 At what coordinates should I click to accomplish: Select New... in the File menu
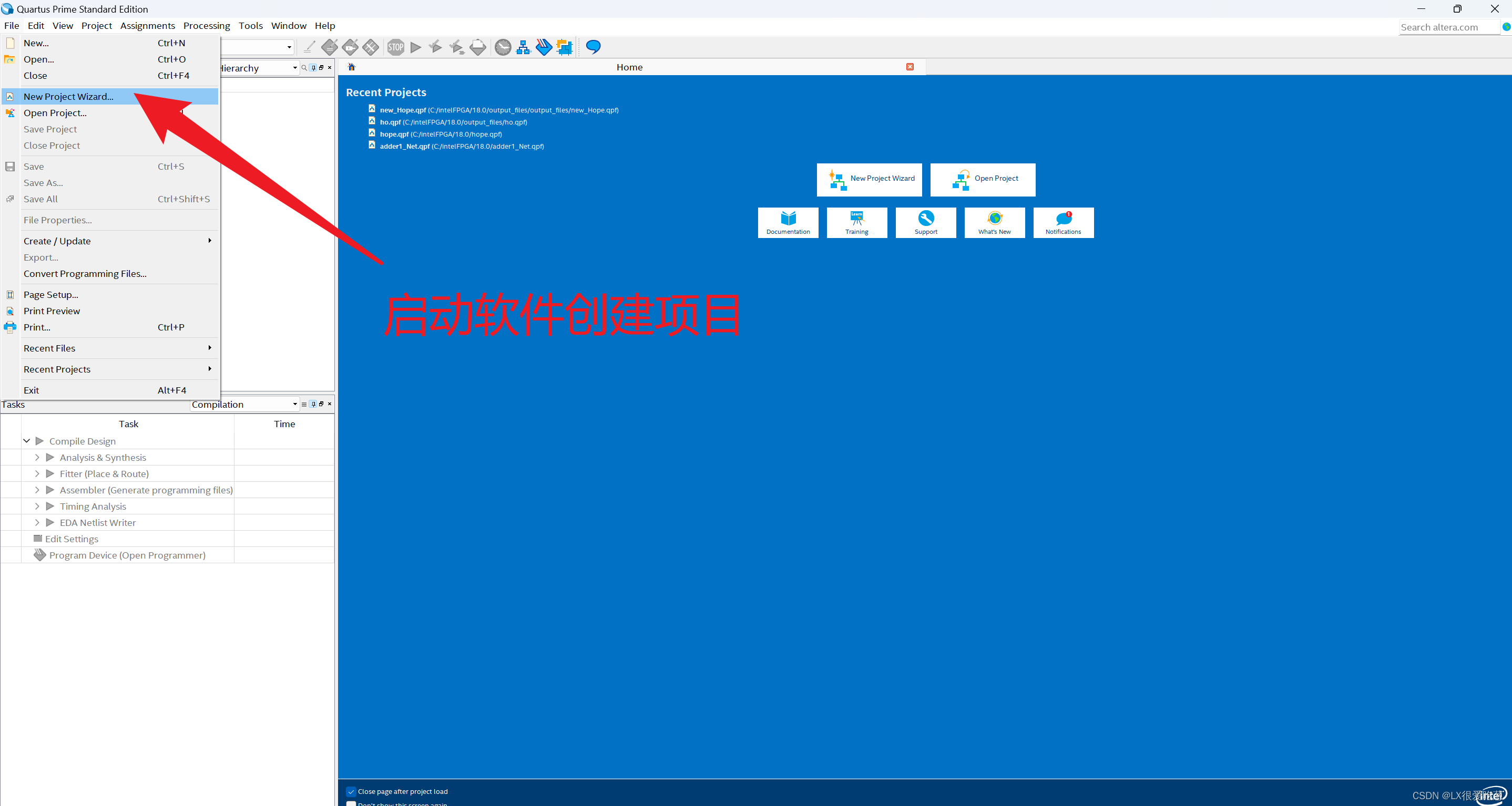pos(110,43)
